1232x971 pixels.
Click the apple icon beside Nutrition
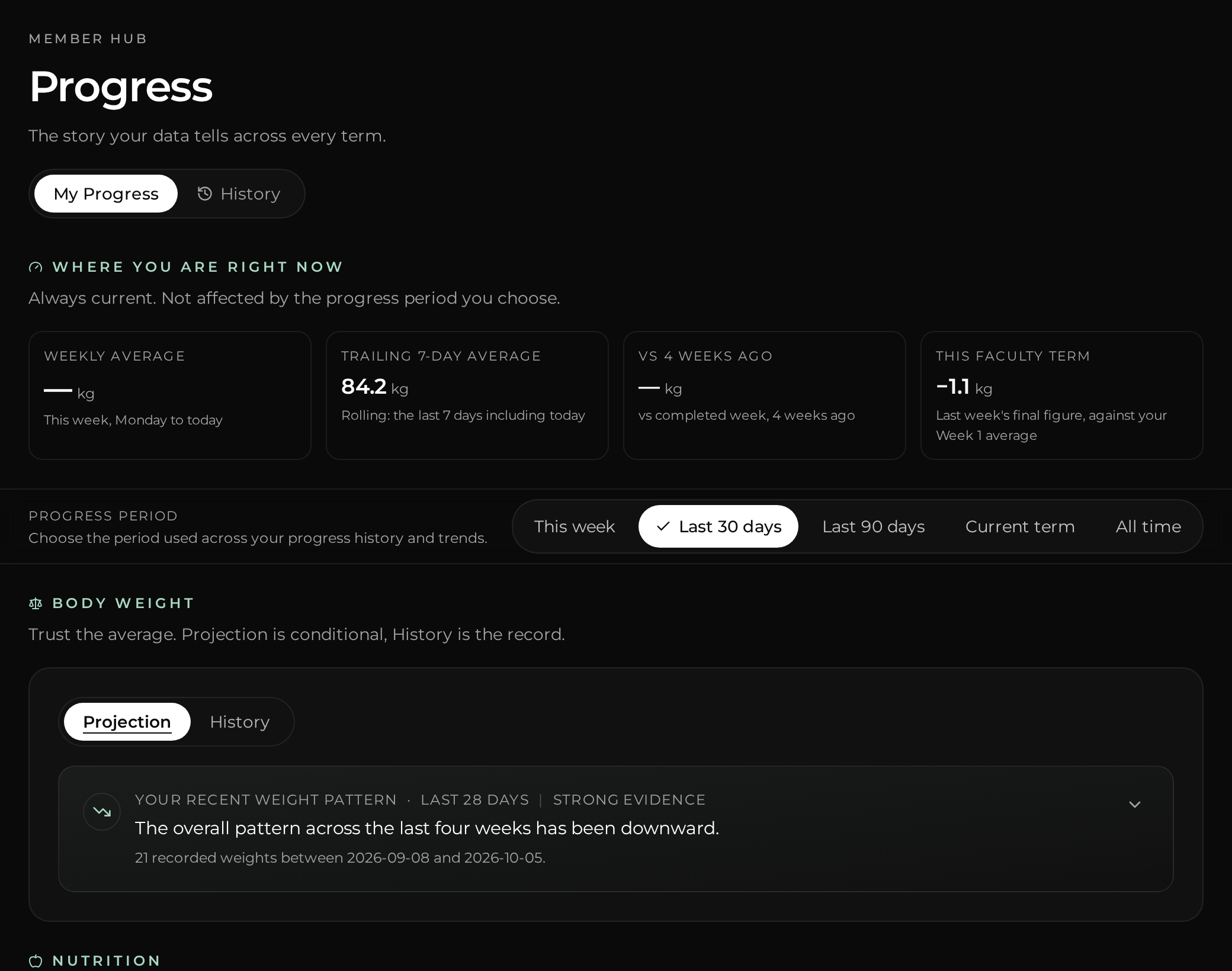coord(36,960)
